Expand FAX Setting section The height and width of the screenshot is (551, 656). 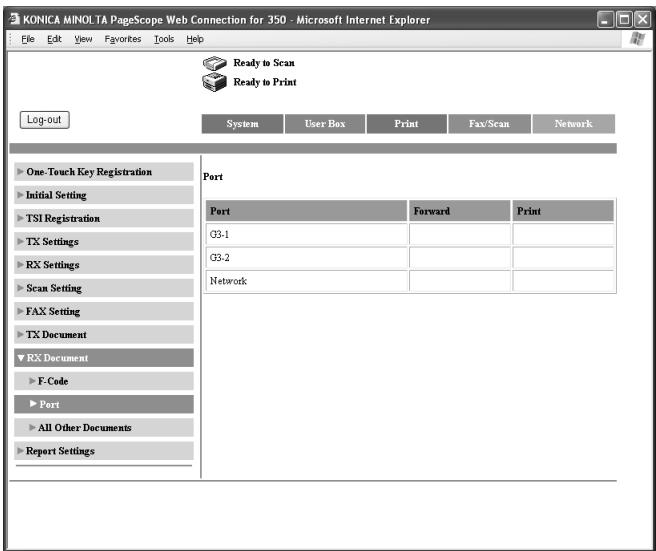pyautogui.click(x=104, y=311)
